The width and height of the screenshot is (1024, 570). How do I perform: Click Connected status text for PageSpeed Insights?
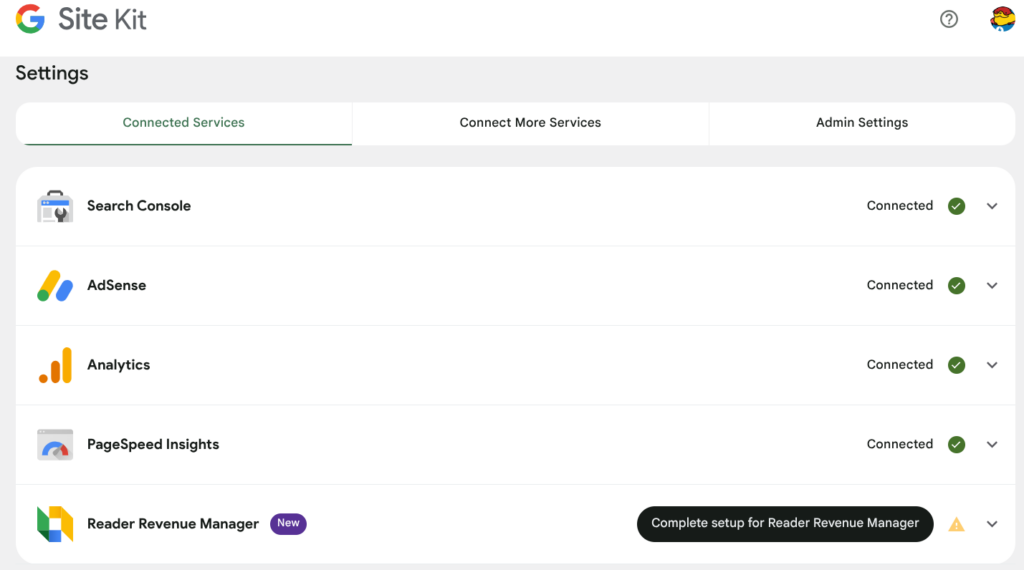[x=900, y=444]
